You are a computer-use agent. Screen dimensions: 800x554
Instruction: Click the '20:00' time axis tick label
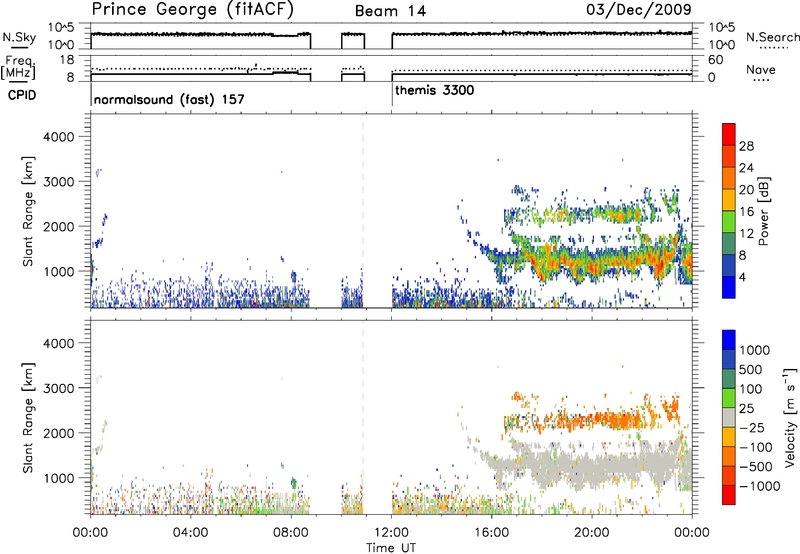(592, 533)
